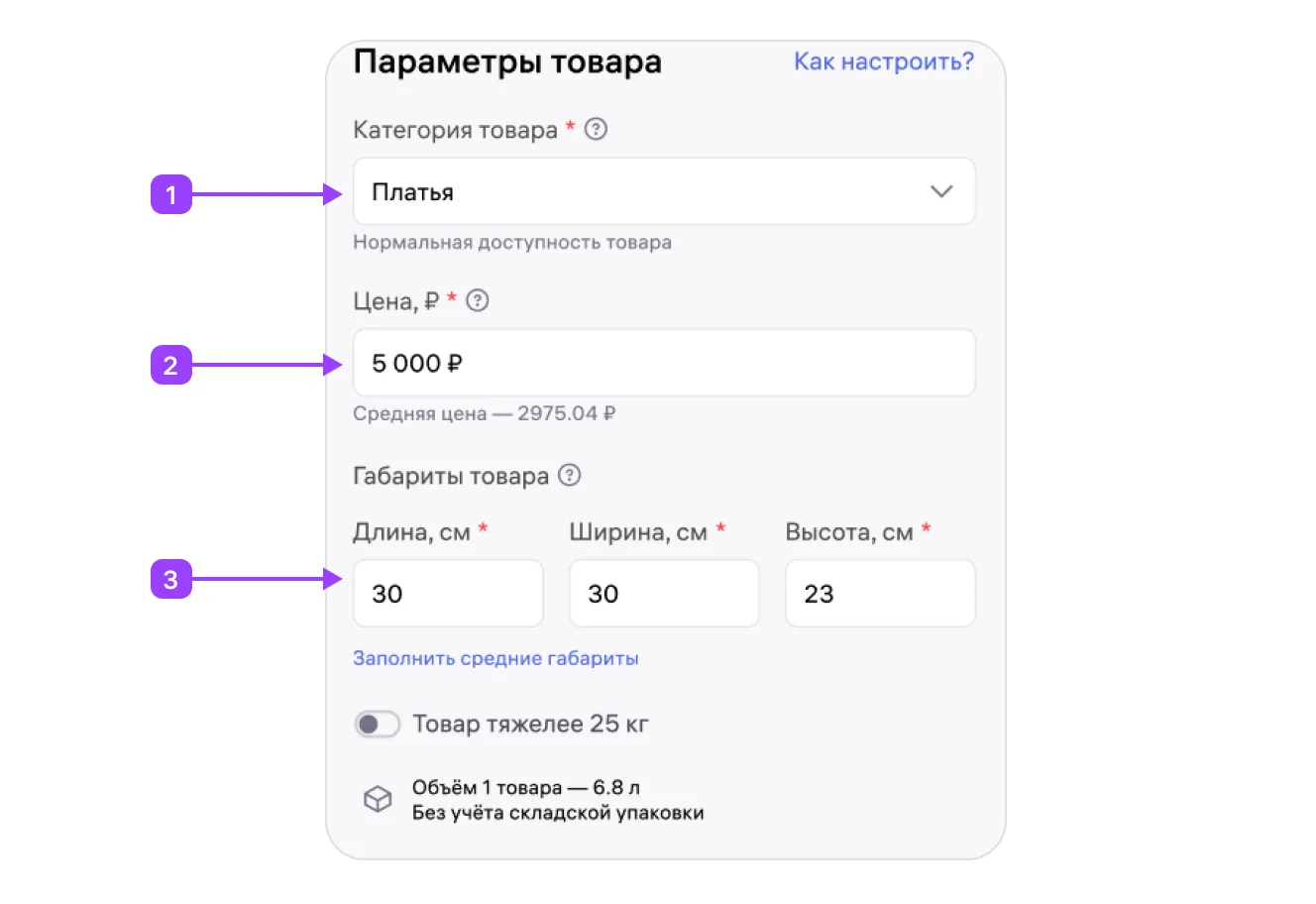The height and width of the screenshot is (904, 1316).
Task: Click the Объём 1 товара — 6.8 л text
Action: click(x=526, y=788)
